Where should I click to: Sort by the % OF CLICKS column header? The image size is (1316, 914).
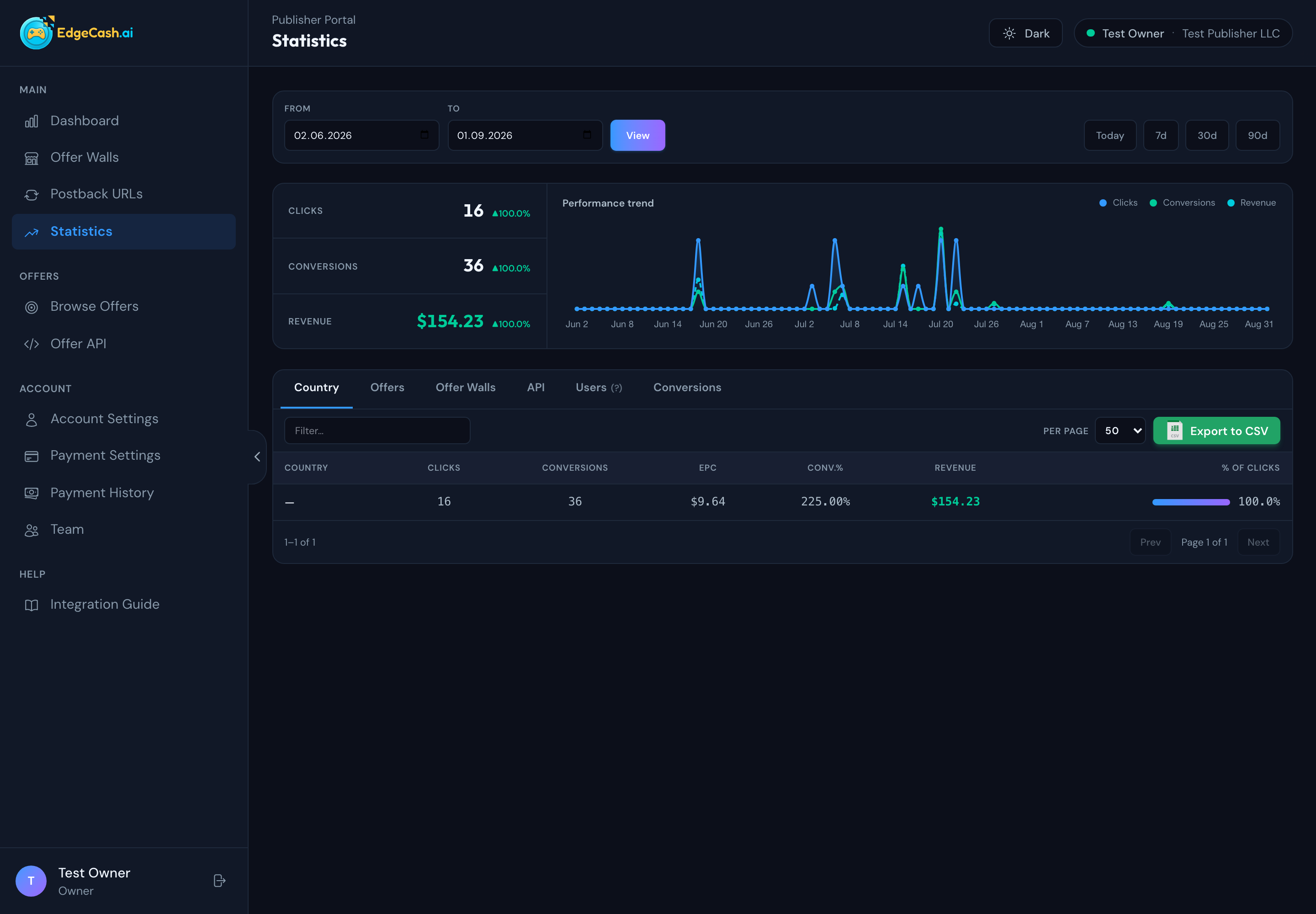pyautogui.click(x=1251, y=468)
